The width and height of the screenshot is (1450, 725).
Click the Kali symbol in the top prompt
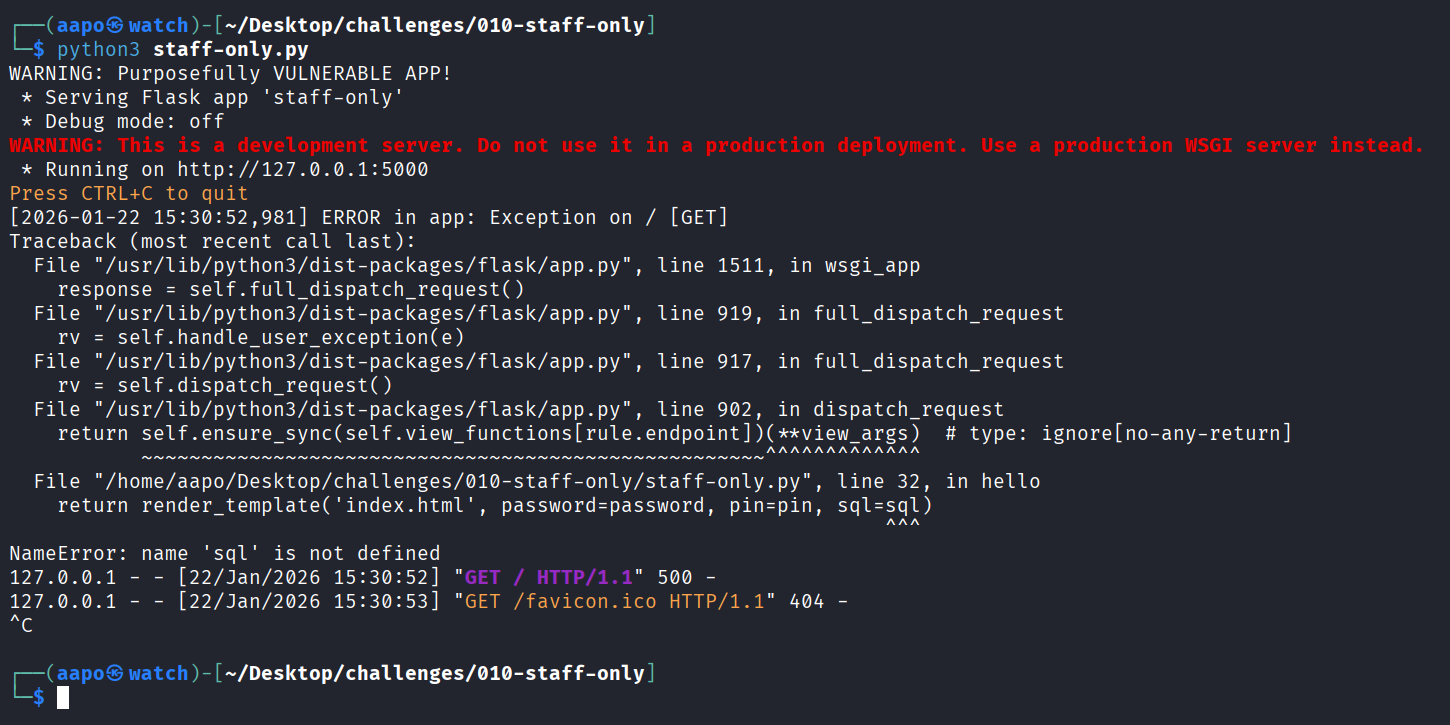coord(115,25)
